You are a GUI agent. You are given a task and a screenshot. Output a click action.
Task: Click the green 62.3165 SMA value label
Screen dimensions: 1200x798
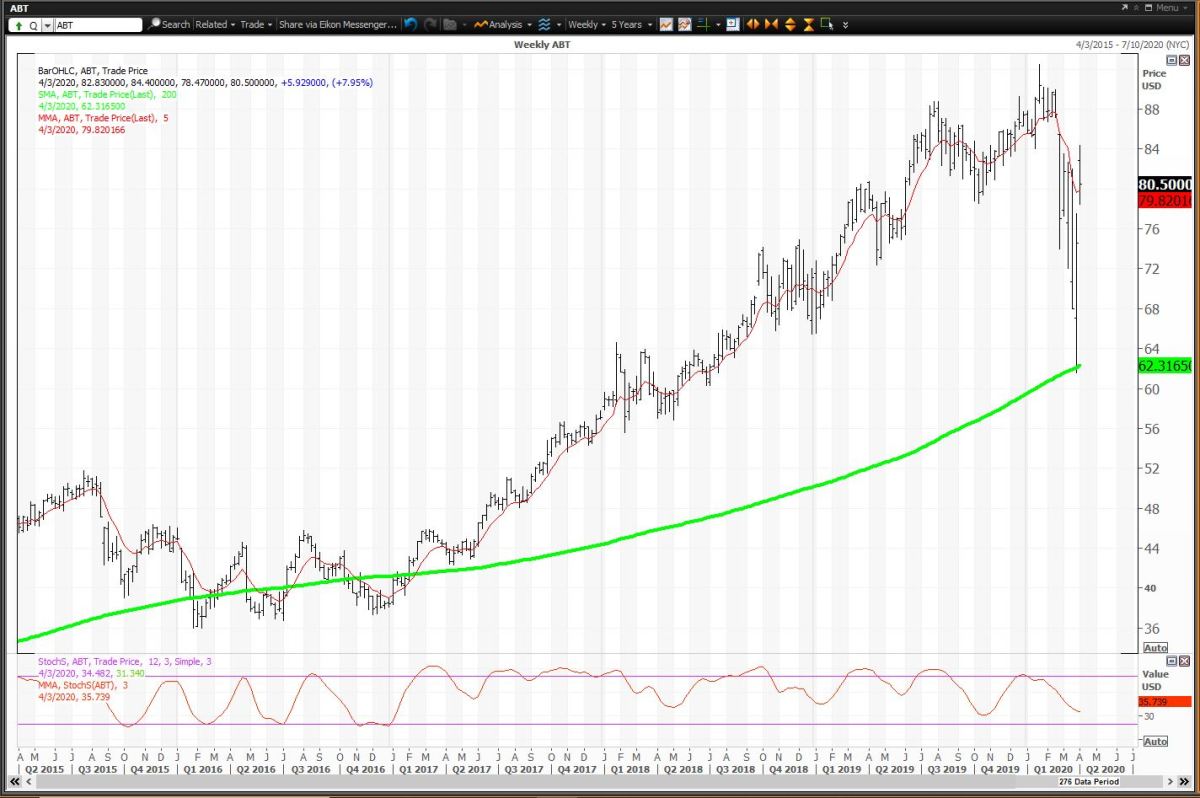[x=1166, y=367]
